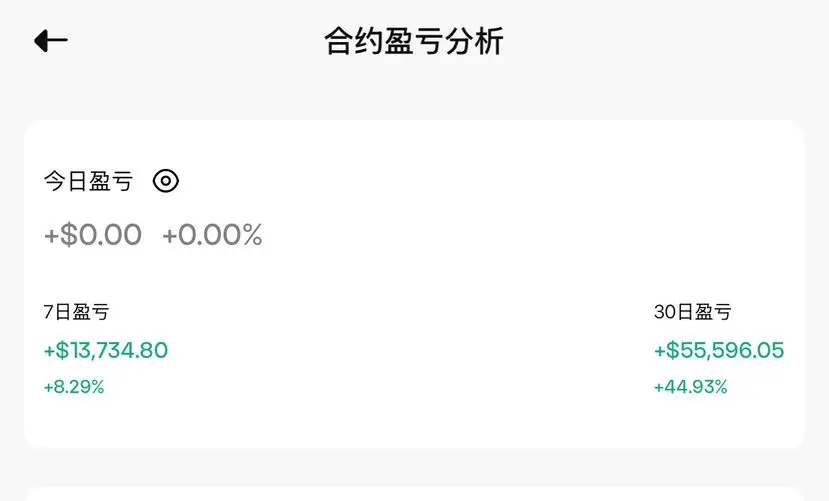Click the white card's bottom padding under +8.29%
This screenshot has height=501, width=829.
pos(74,425)
